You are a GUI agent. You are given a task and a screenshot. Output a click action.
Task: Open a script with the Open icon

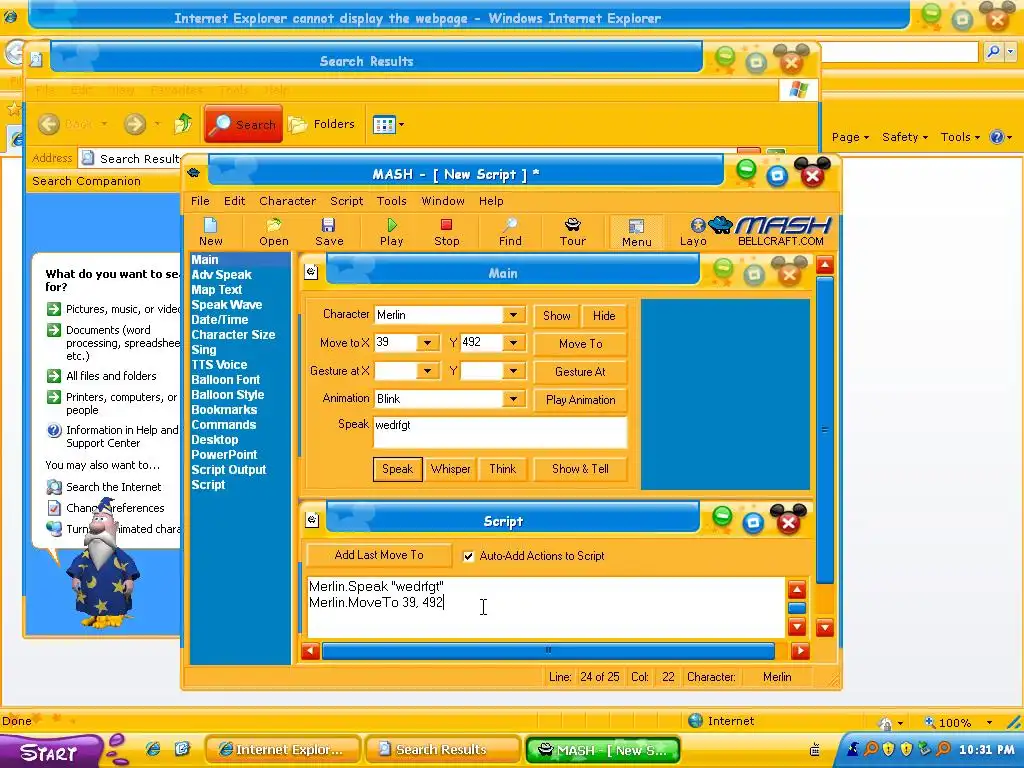(x=274, y=232)
